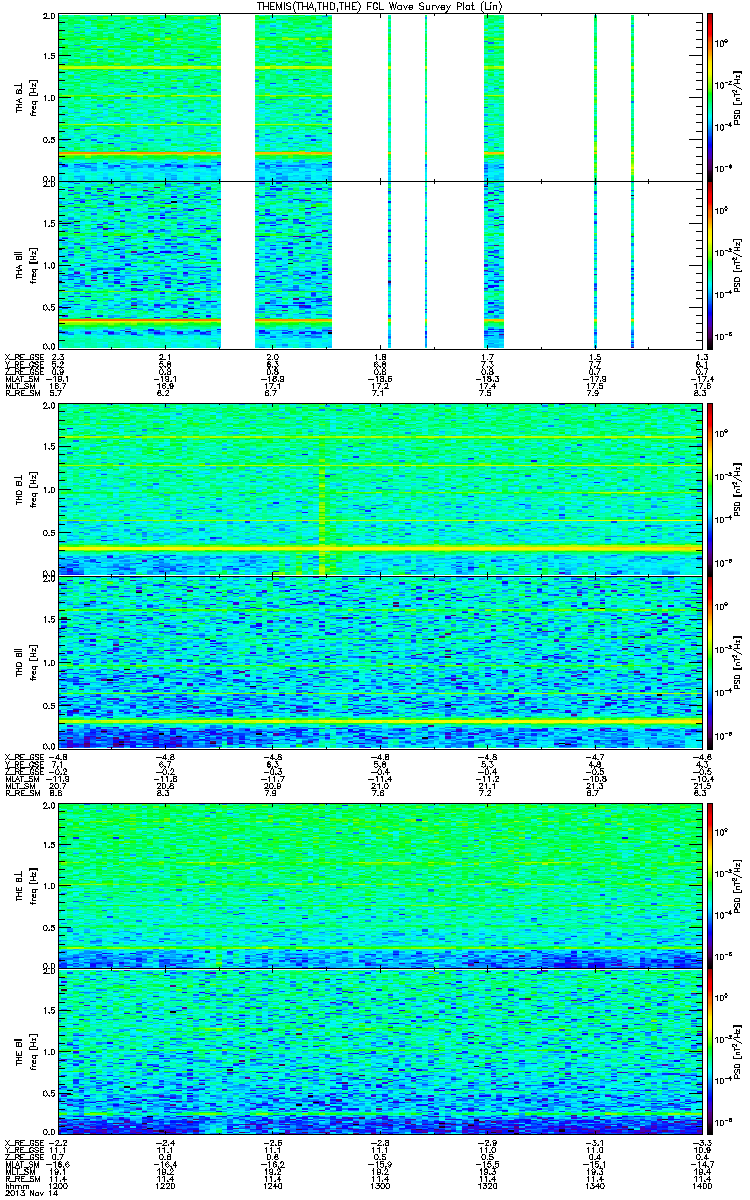
Task: Click the MLAT_SM row label under the THE panels
Action: click(21, 1164)
